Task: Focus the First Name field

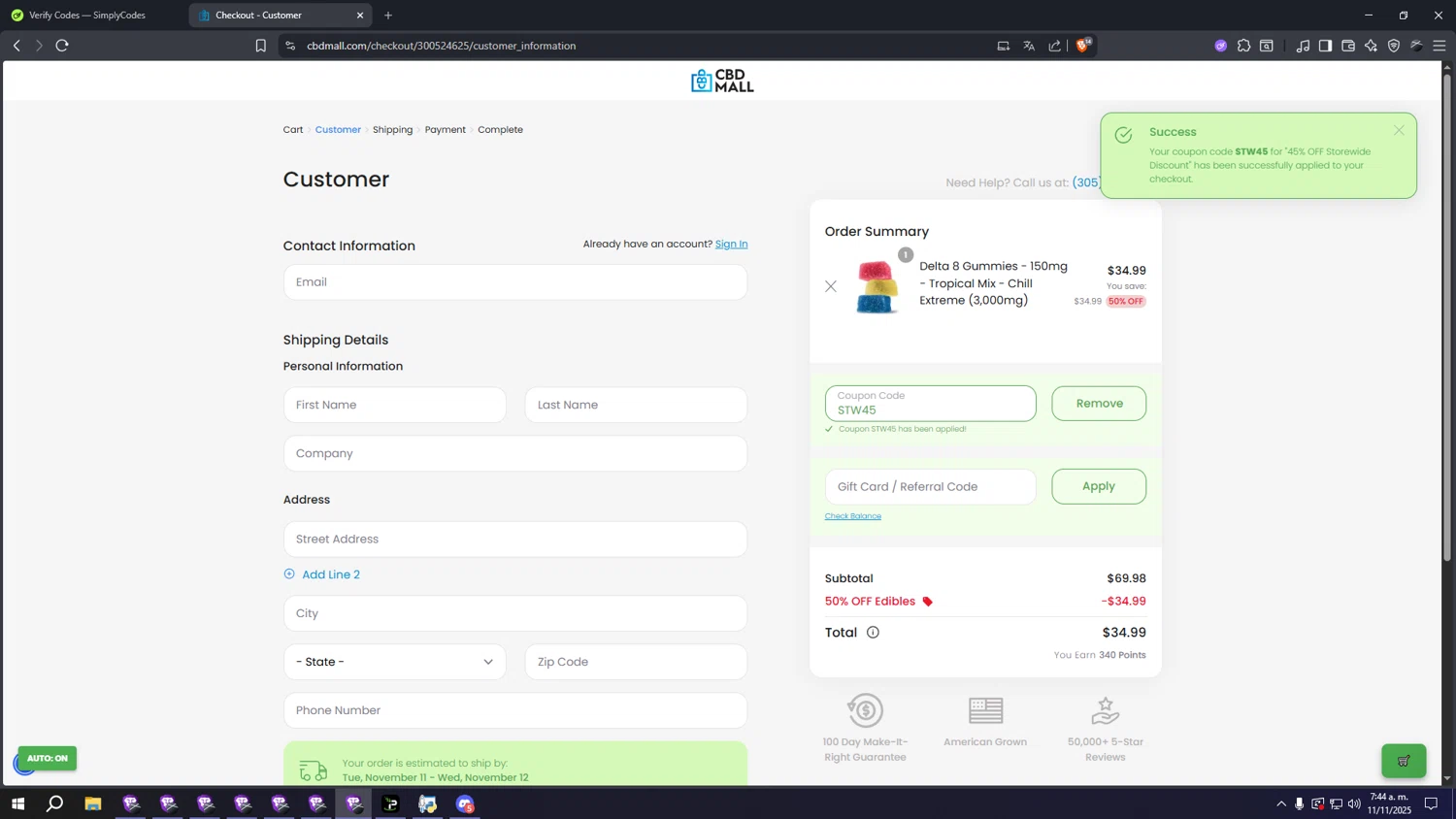Action: pyautogui.click(x=395, y=405)
